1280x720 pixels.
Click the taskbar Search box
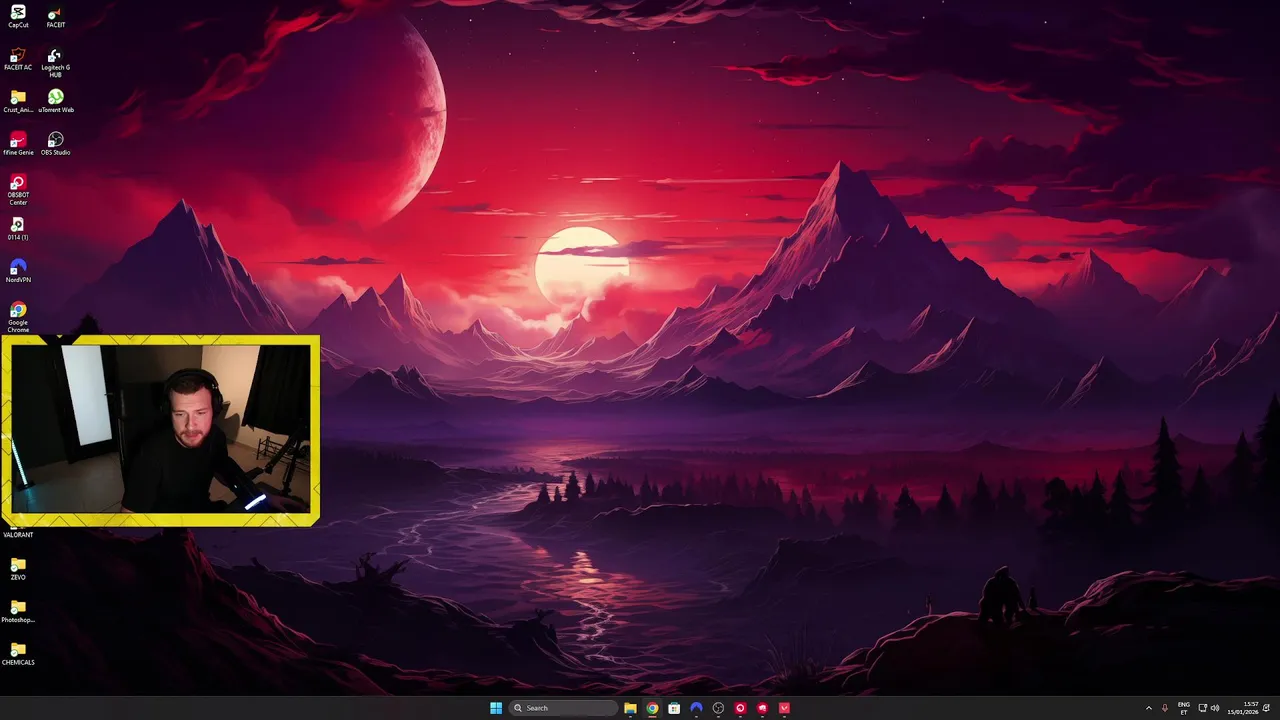563,708
